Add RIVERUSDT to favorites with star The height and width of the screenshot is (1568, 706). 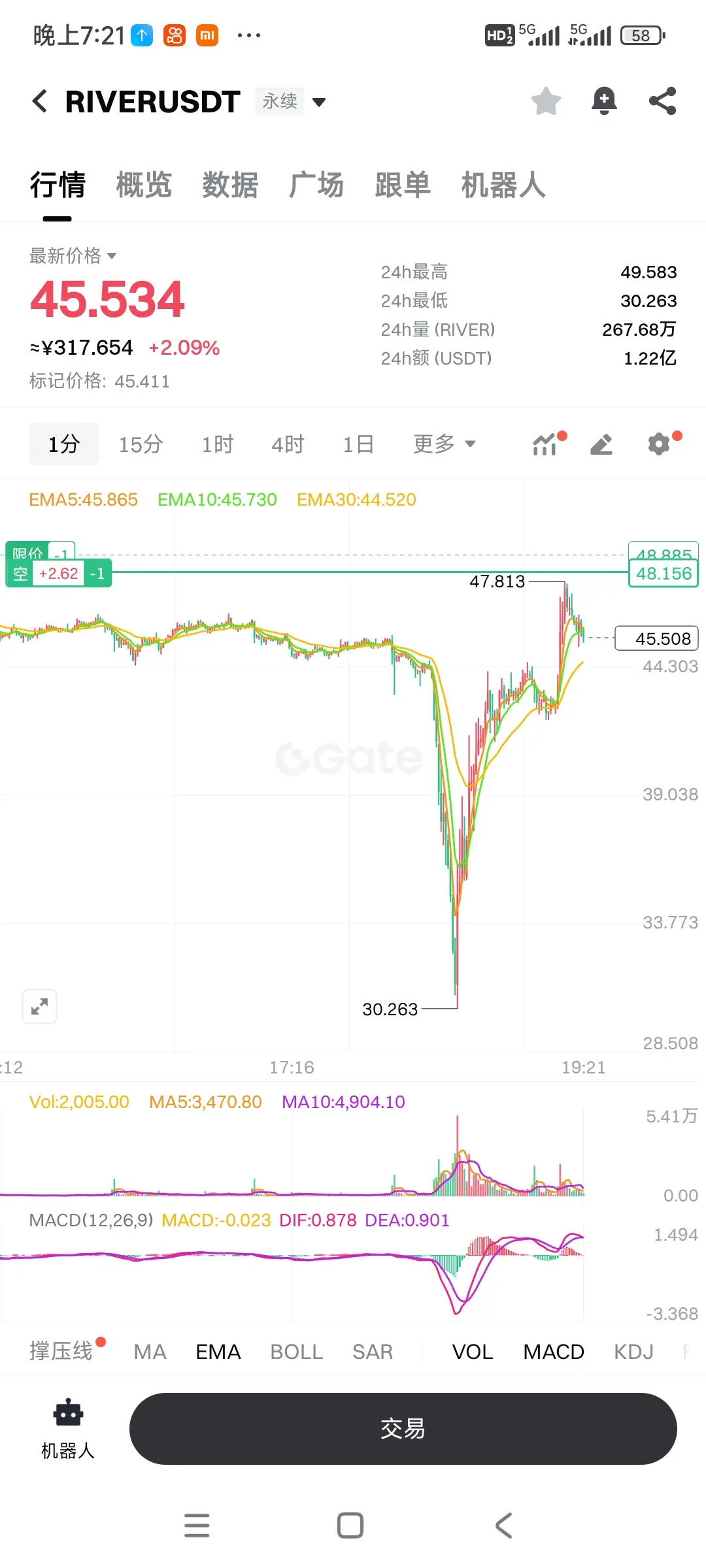pyautogui.click(x=546, y=101)
